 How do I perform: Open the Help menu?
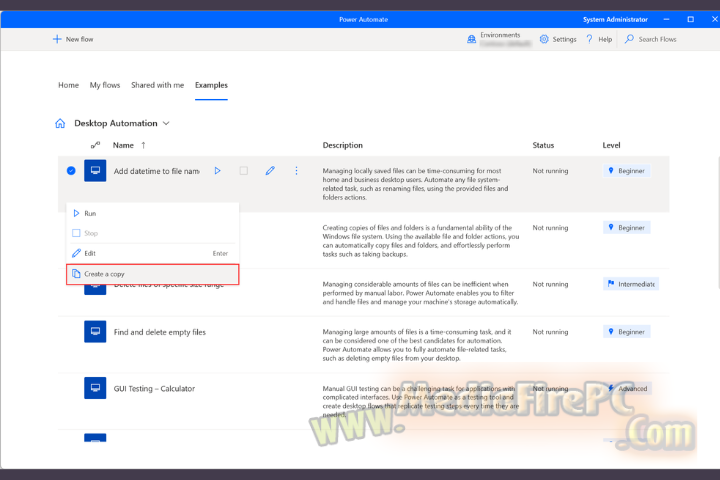(x=599, y=39)
